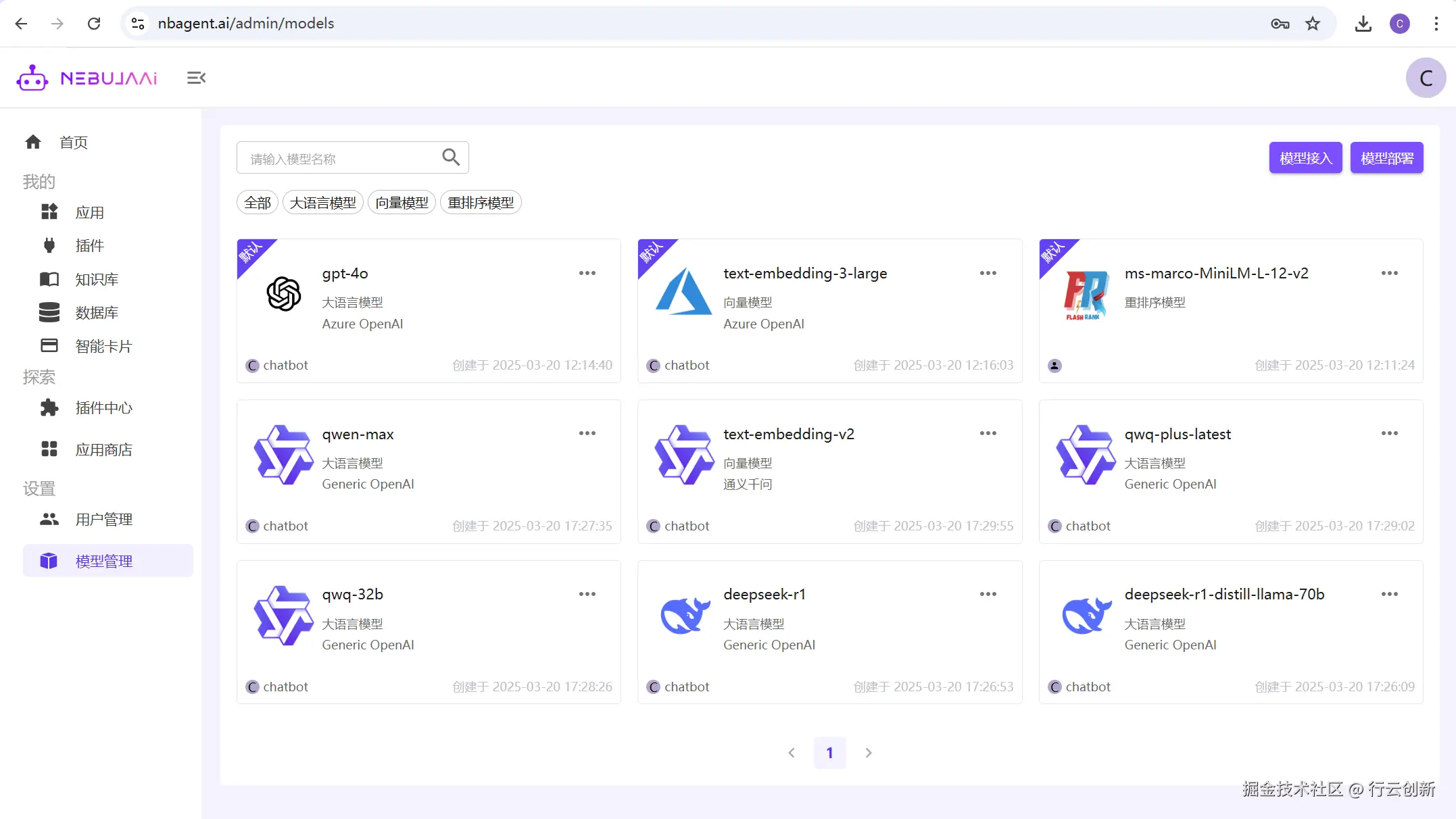Collapse the sidebar using the menu fold icon

click(x=196, y=78)
